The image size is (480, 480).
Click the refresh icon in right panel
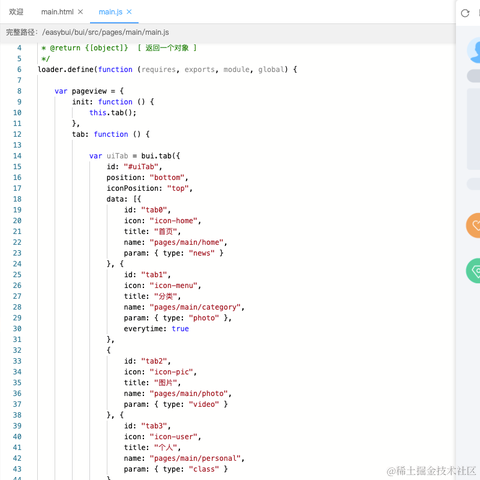click(x=465, y=13)
